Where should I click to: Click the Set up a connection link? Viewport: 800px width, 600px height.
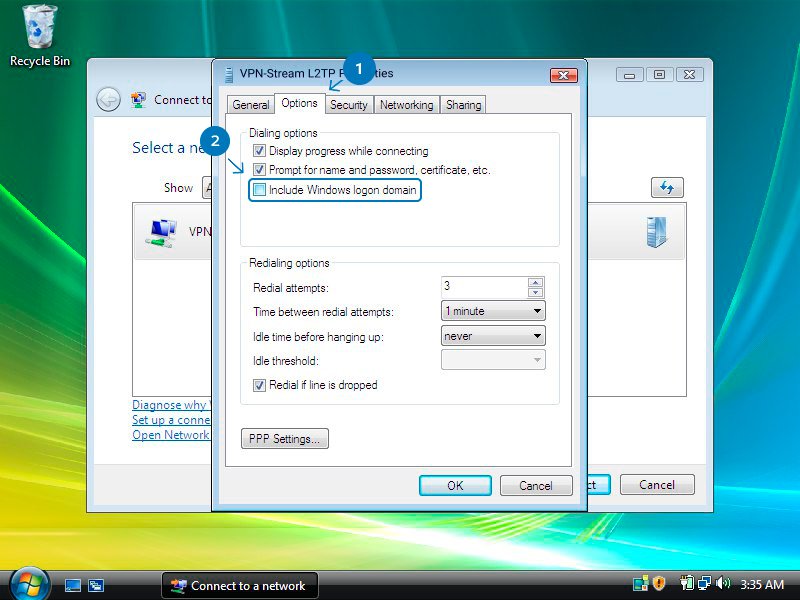click(x=171, y=420)
